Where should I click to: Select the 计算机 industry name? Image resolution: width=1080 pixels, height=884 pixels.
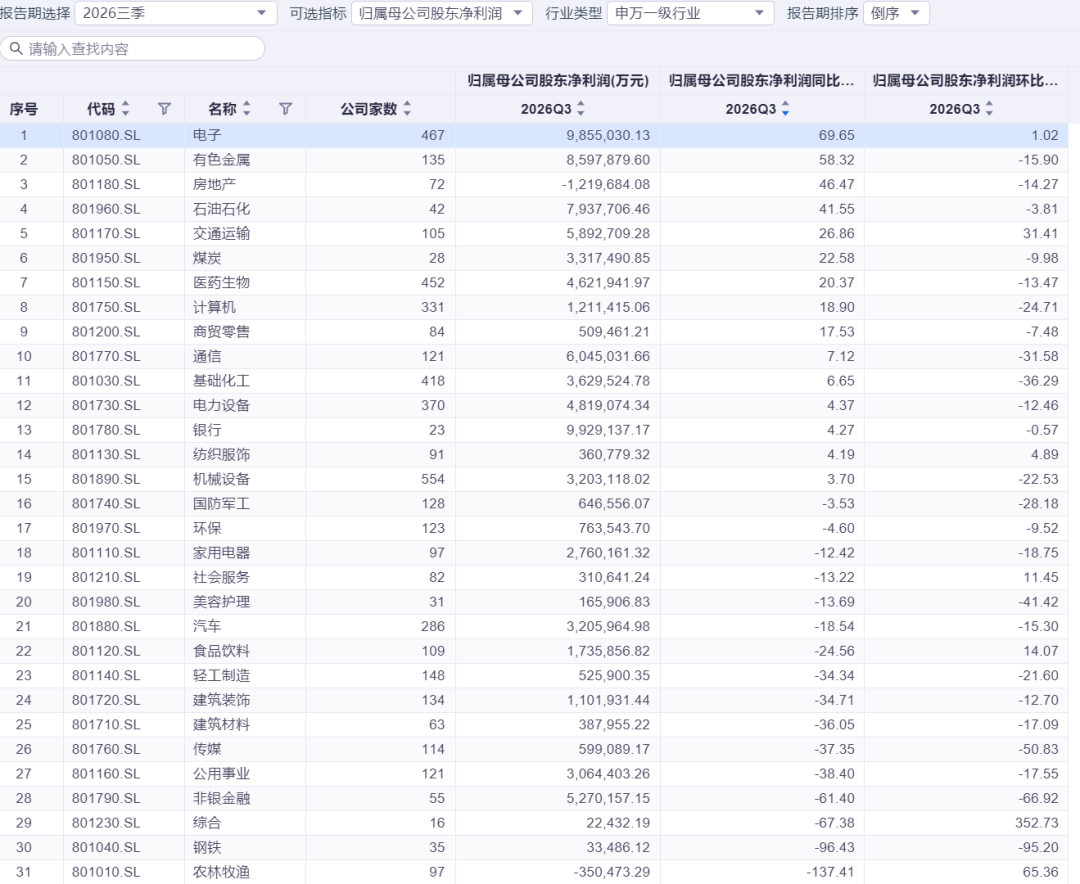pyautogui.click(x=214, y=307)
